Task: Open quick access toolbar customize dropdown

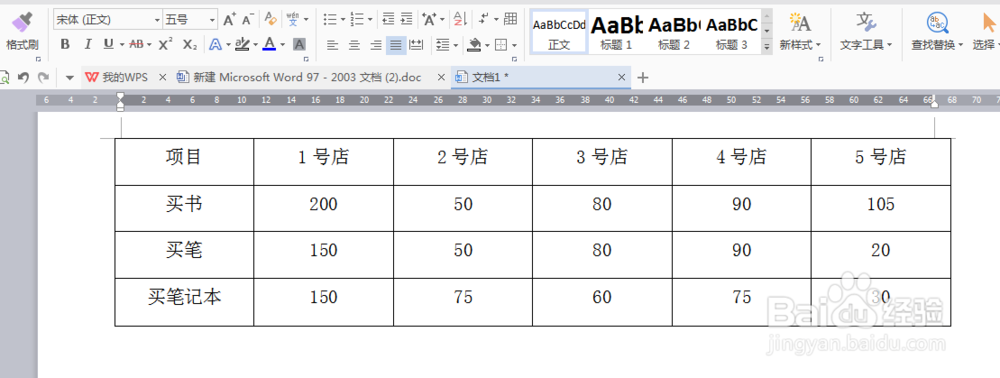Action: click(x=70, y=78)
